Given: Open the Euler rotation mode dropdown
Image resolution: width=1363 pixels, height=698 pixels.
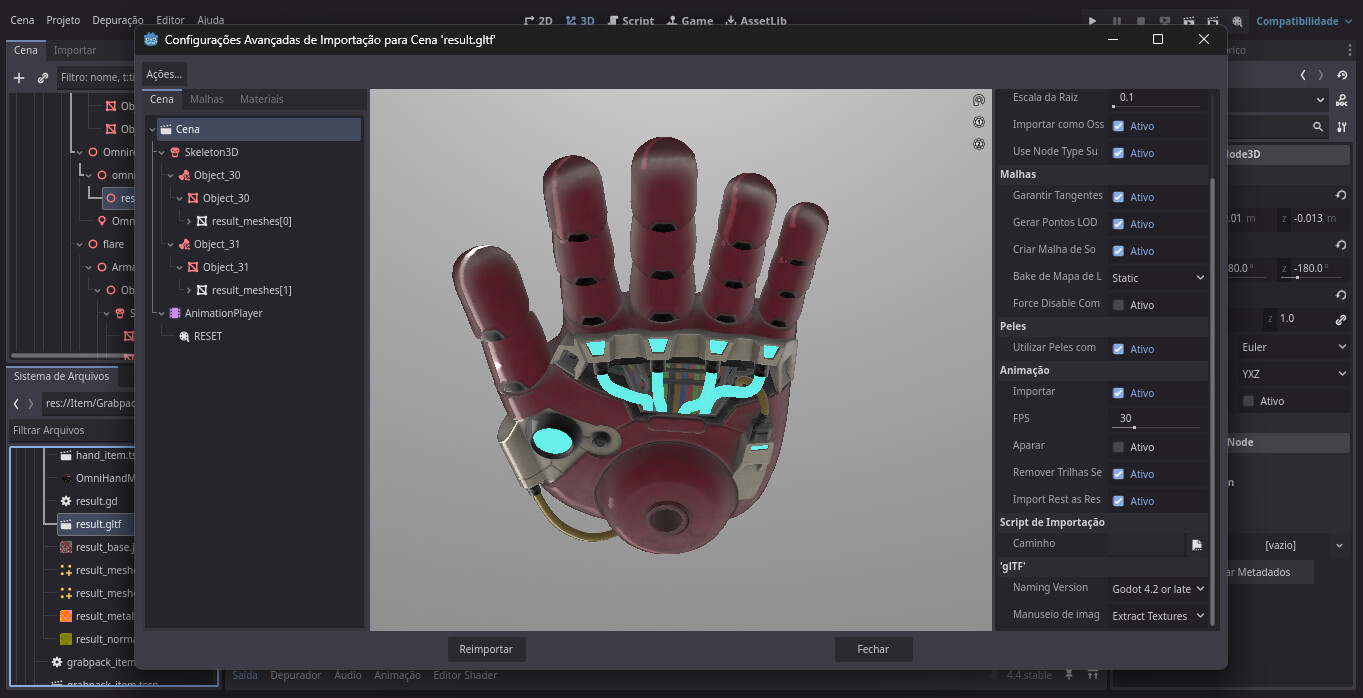Looking at the screenshot, I should tap(1293, 347).
